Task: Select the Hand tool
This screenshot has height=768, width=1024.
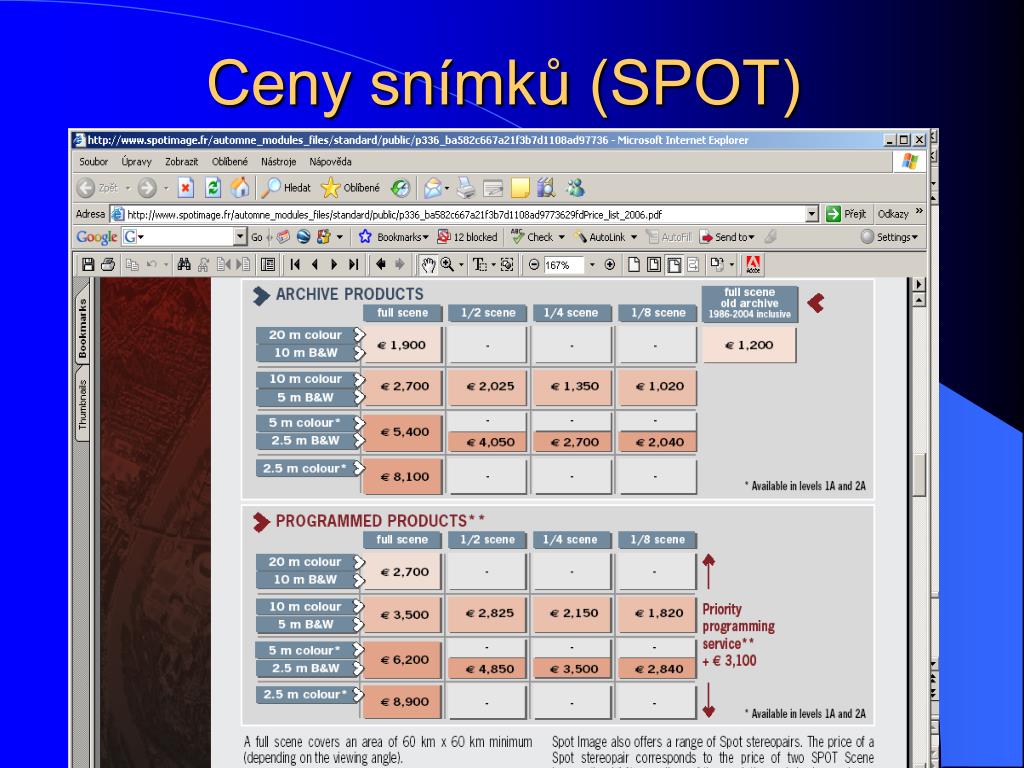Action: tap(428, 264)
